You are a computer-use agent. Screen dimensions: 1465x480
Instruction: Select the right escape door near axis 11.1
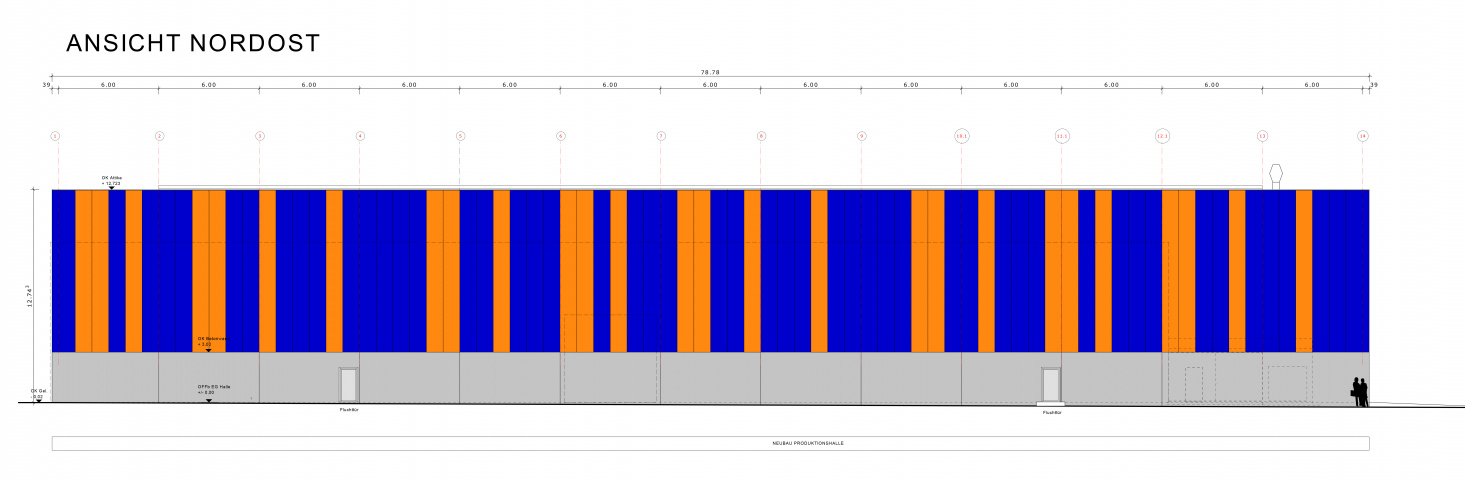1050,385
